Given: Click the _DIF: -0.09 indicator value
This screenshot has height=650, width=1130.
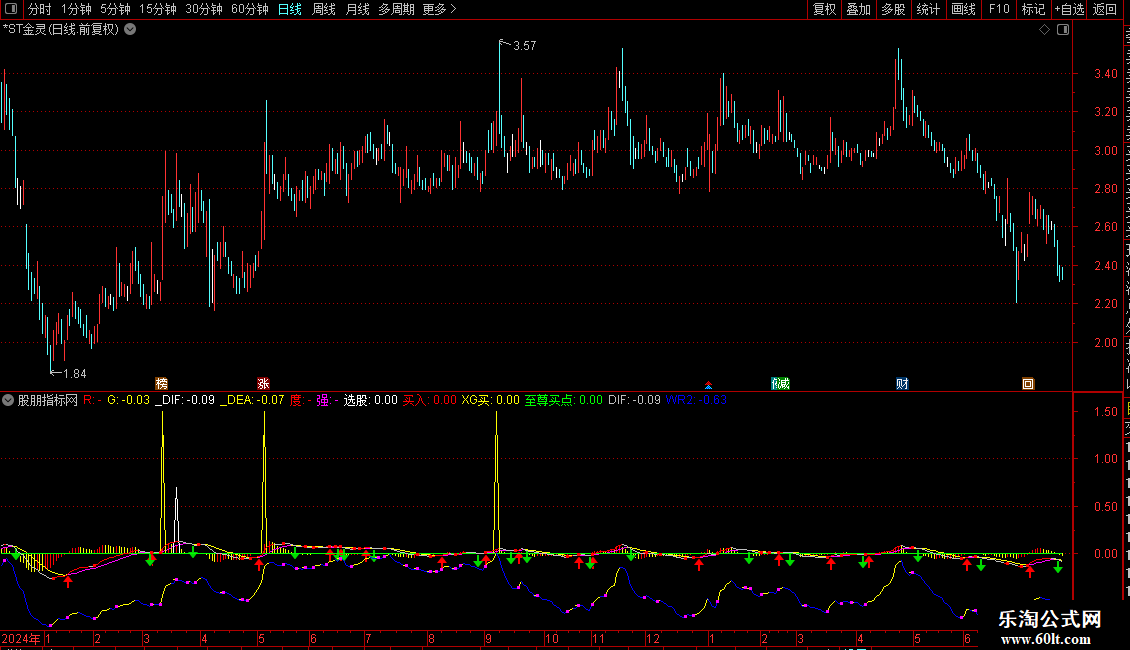Looking at the screenshot, I should [x=185, y=400].
